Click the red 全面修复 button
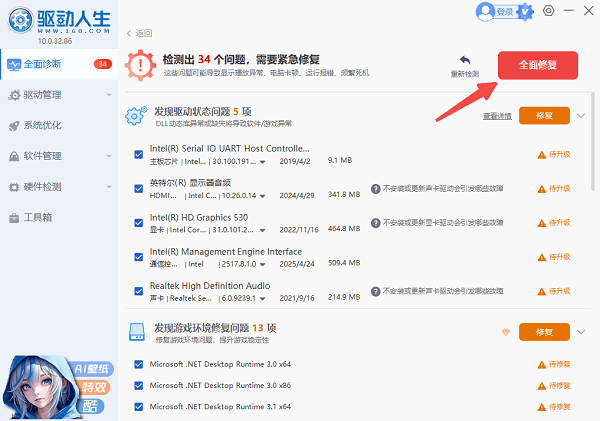The image size is (600, 421). click(537, 64)
